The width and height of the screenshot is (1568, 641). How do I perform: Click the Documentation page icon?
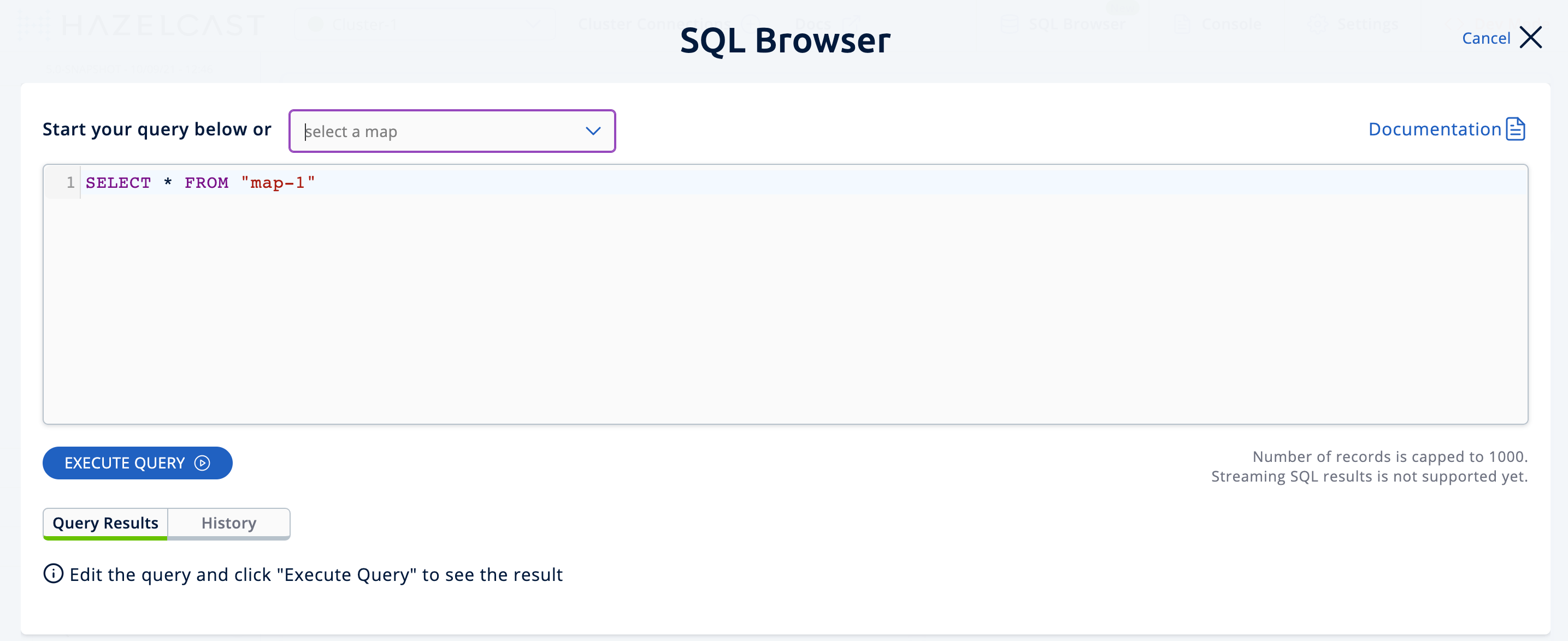[1516, 129]
